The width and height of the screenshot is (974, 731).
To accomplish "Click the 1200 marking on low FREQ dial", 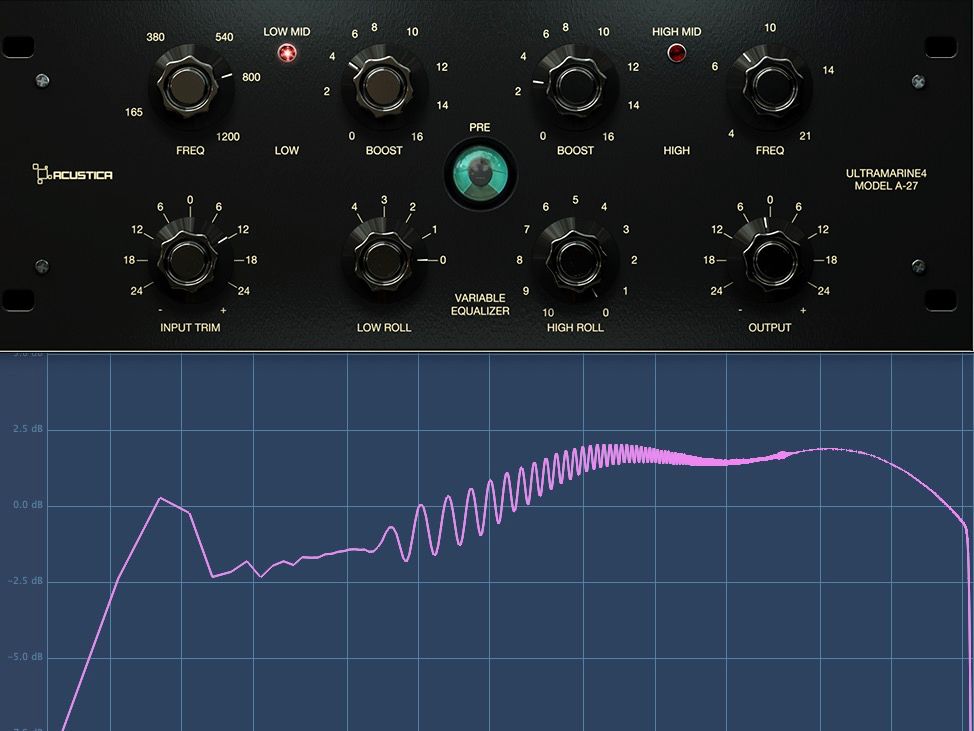I will click(228, 137).
